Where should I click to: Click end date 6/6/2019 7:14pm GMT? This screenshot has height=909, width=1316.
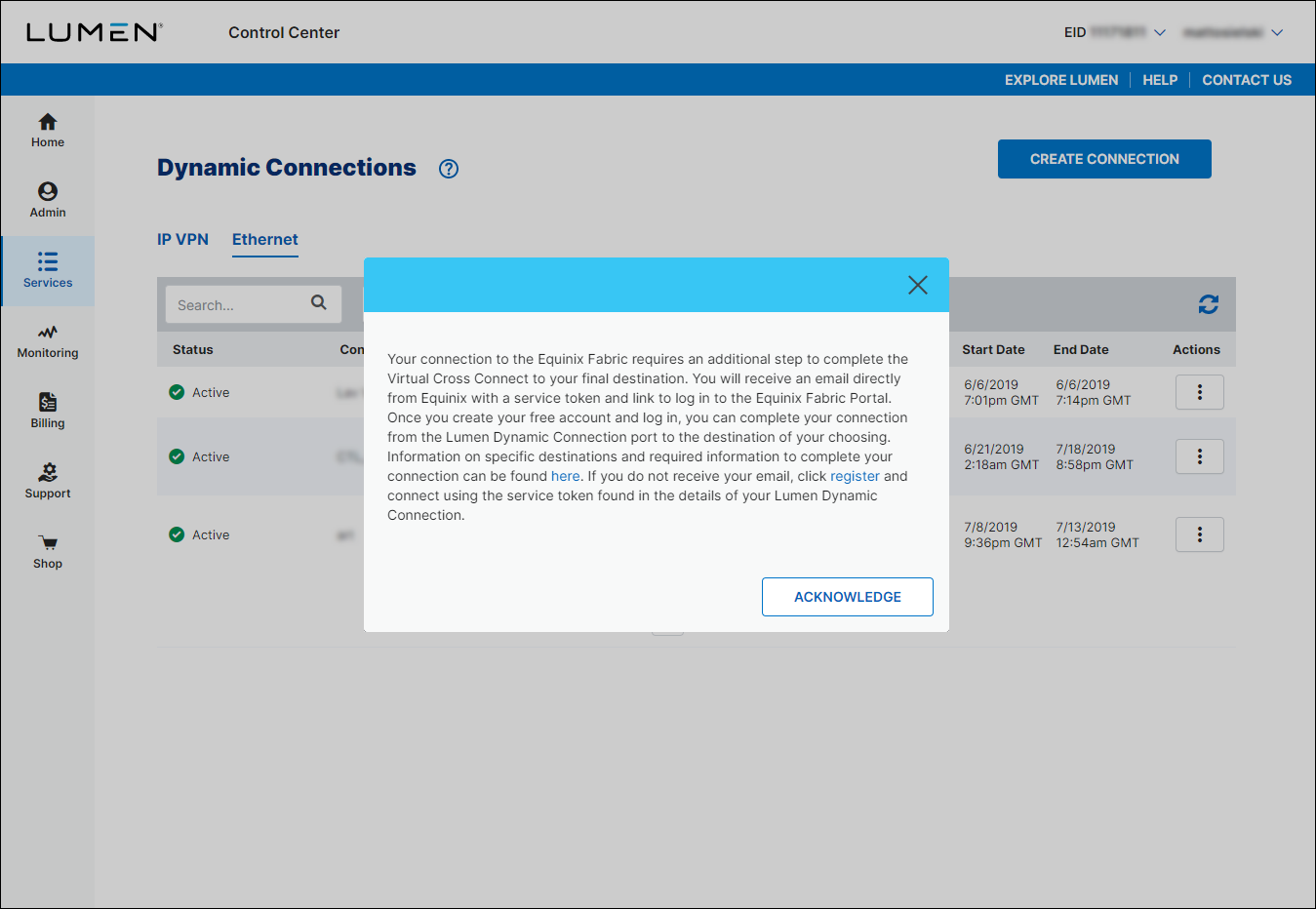(1094, 392)
